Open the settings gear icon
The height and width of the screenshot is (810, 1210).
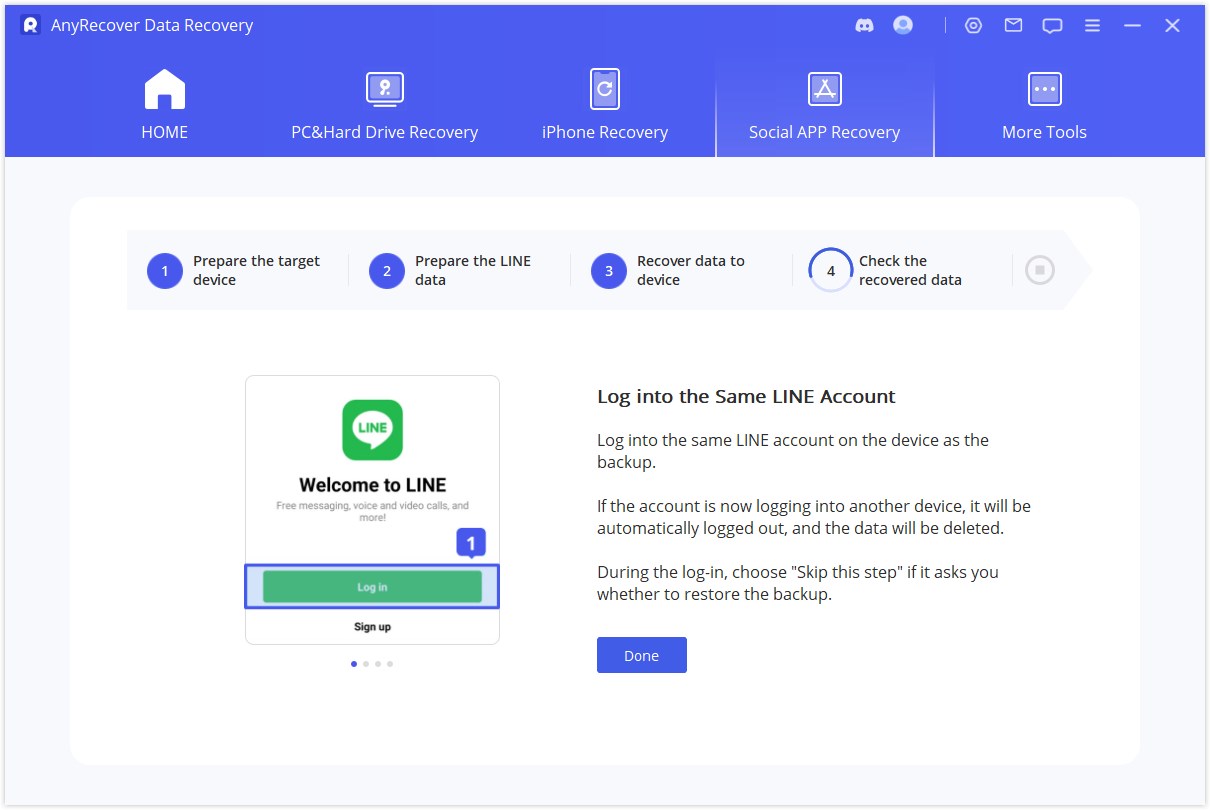coord(973,25)
